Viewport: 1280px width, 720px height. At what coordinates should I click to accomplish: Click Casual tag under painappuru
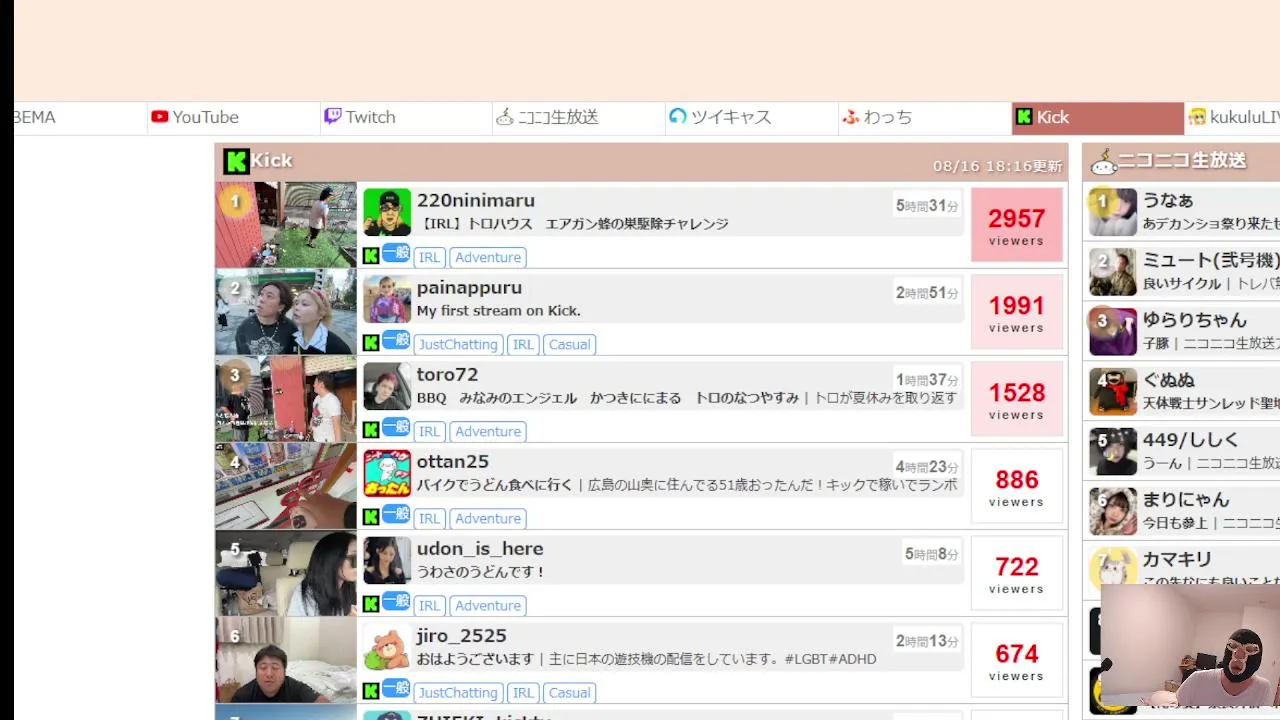coord(570,344)
